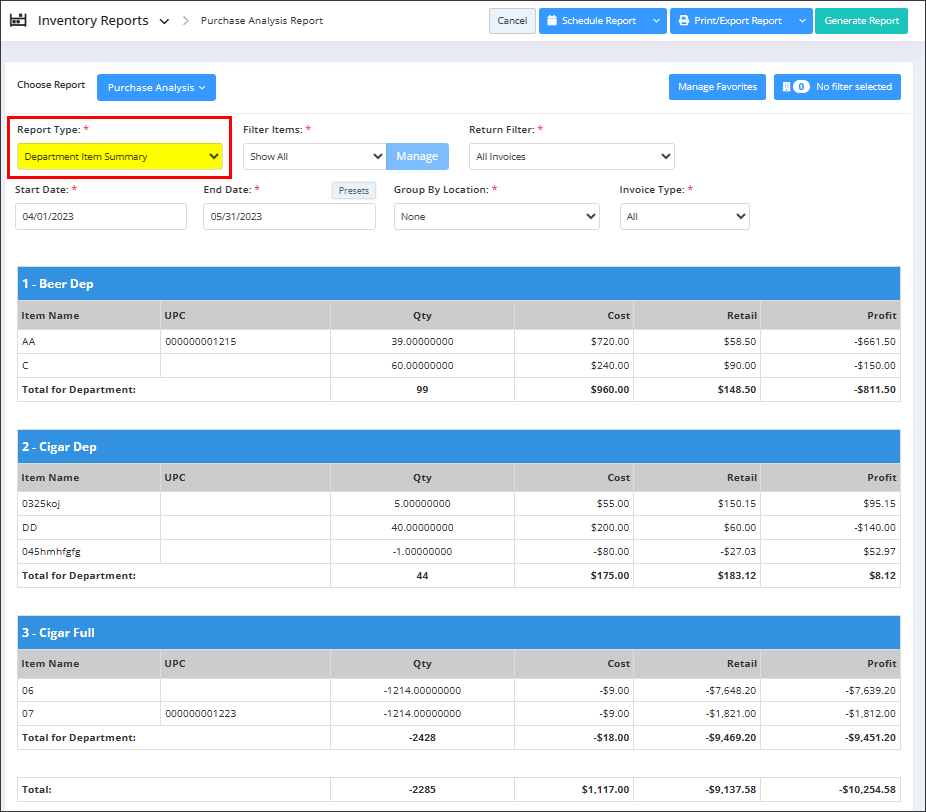Open the Invoice Type dropdown
The height and width of the screenshot is (812, 926).
pos(684,217)
